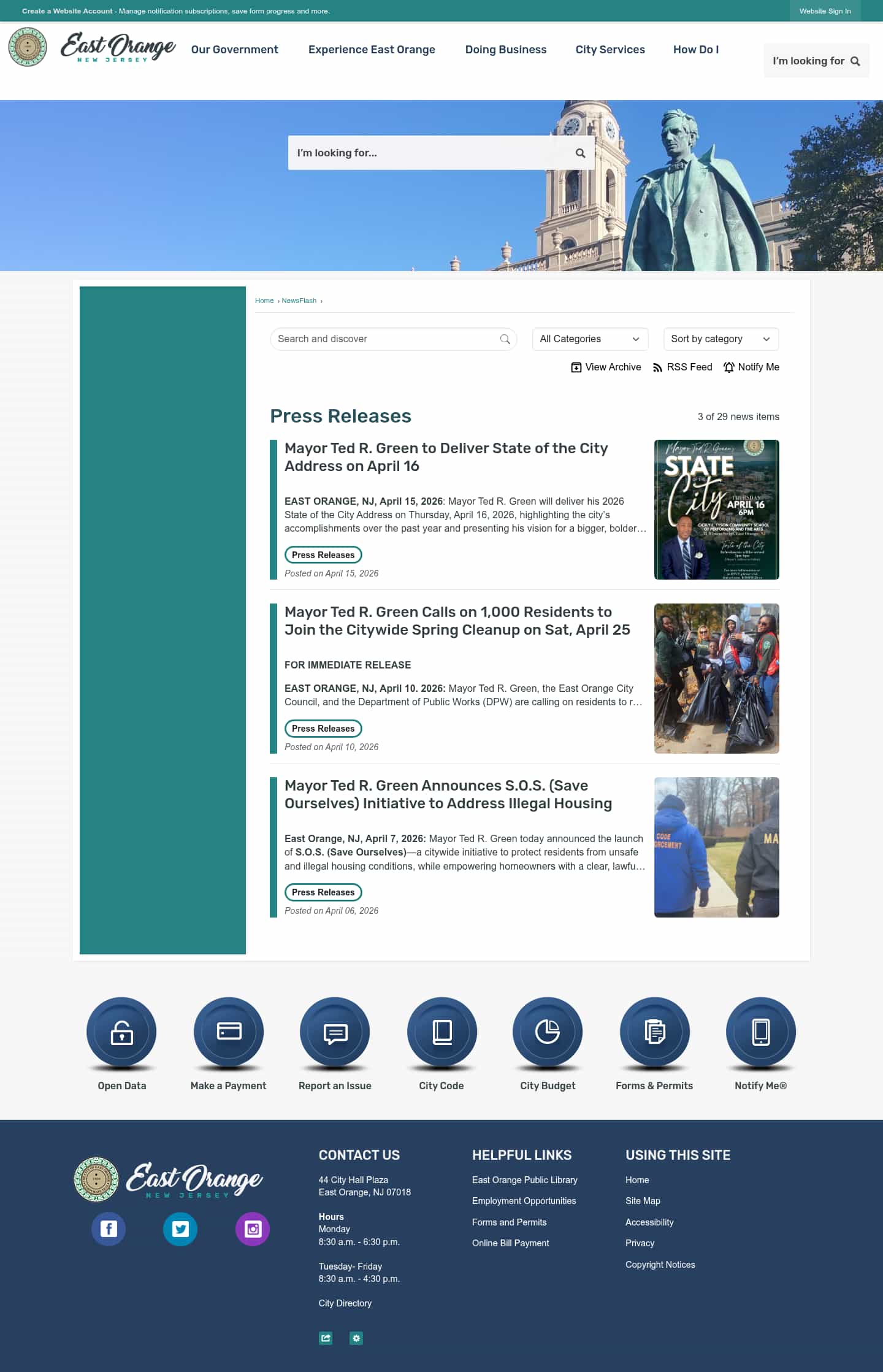
Task: Click Home under Using This Site
Action: coord(637,1179)
